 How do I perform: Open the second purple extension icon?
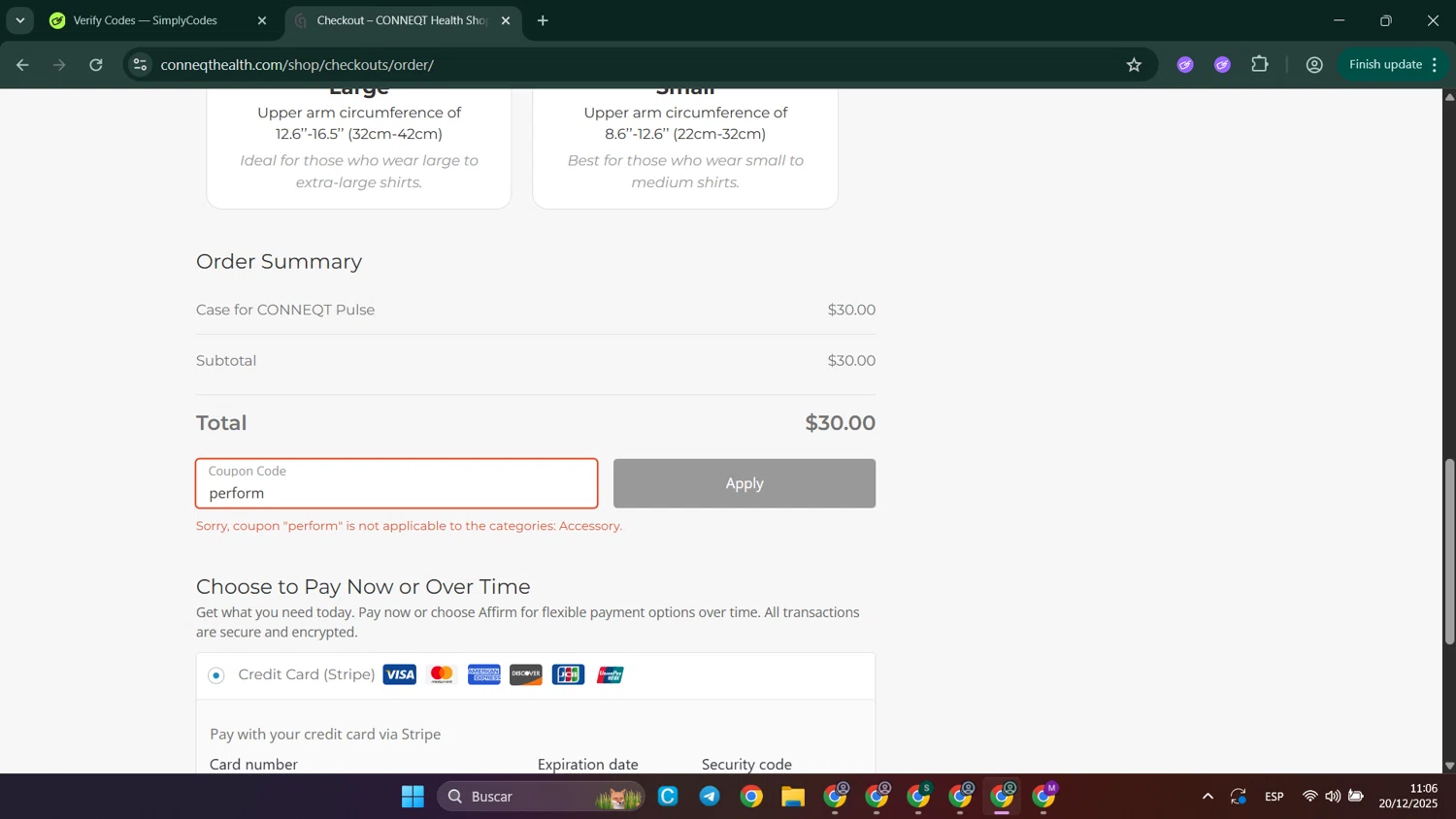point(1222,65)
